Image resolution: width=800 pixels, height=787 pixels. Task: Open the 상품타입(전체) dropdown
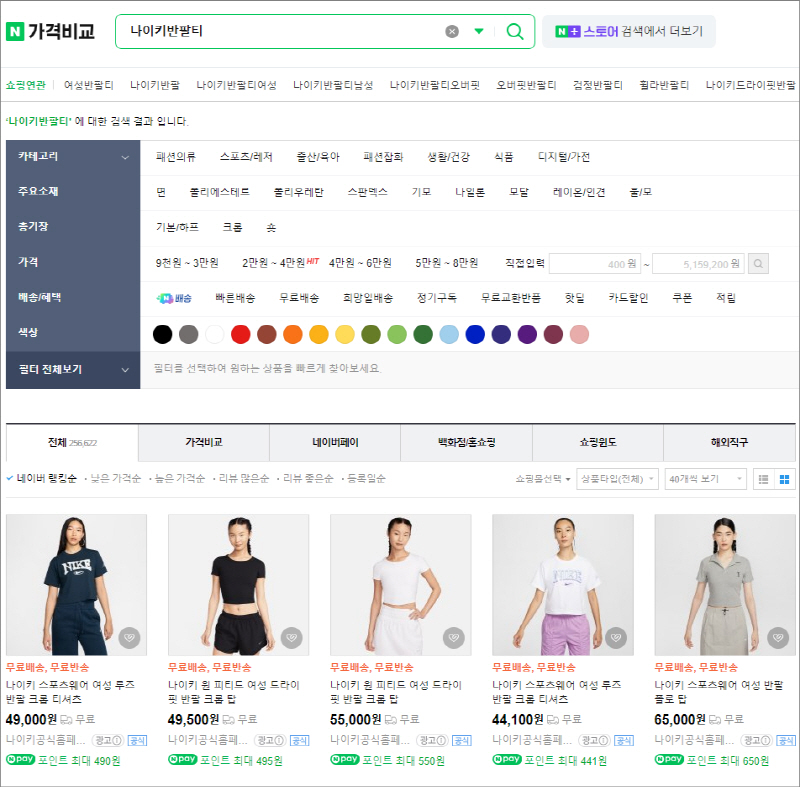(x=617, y=479)
